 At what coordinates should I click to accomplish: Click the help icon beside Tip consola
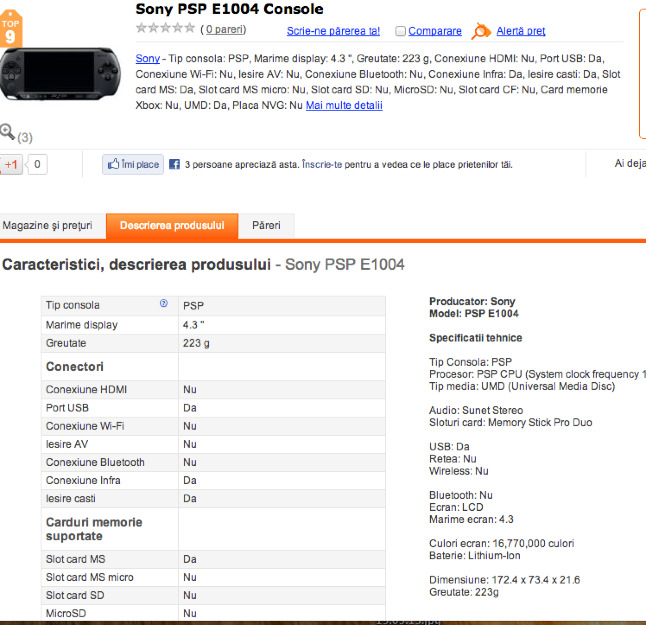tap(164, 304)
